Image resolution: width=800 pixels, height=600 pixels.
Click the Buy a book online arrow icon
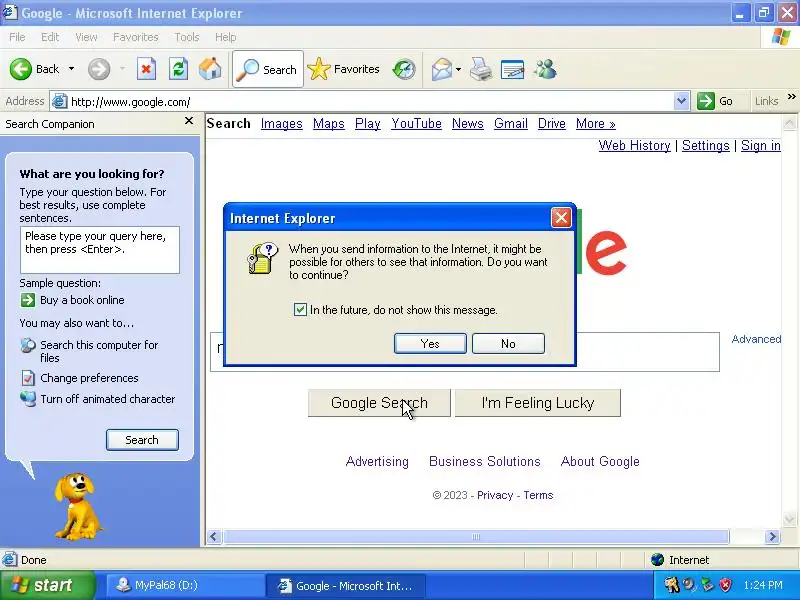(x=28, y=300)
